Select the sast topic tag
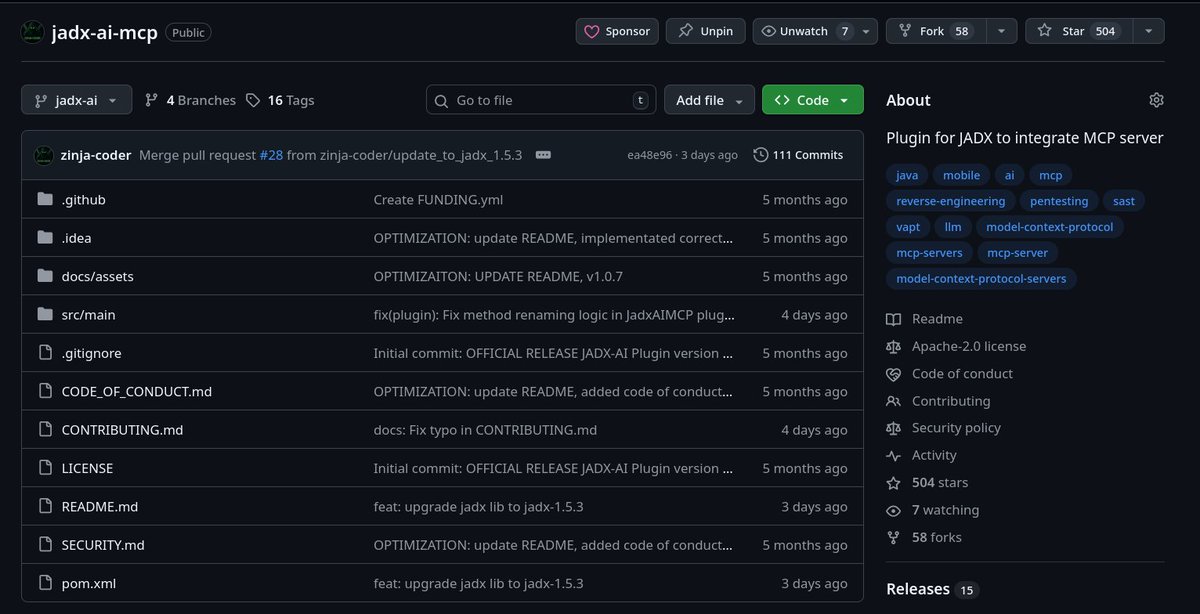The height and width of the screenshot is (614, 1200). [x=1124, y=201]
